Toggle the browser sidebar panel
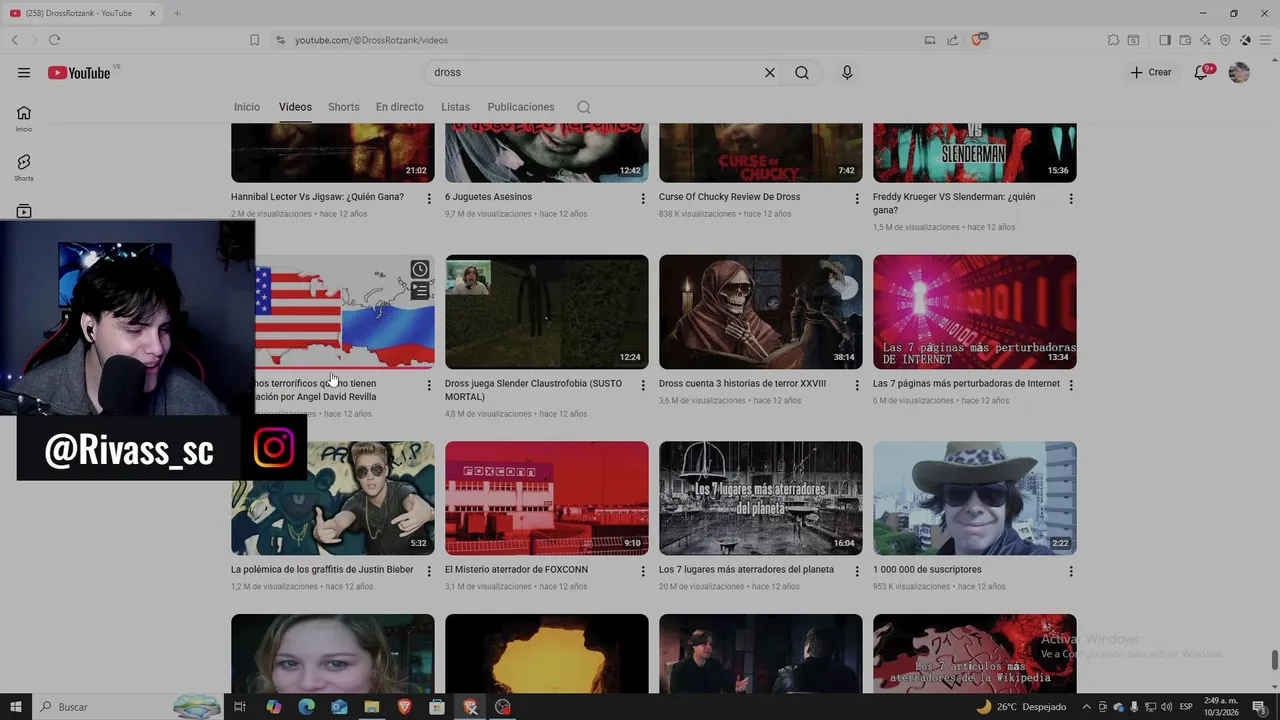The width and height of the screenshot is (1280, 720). click(1164, 40)
